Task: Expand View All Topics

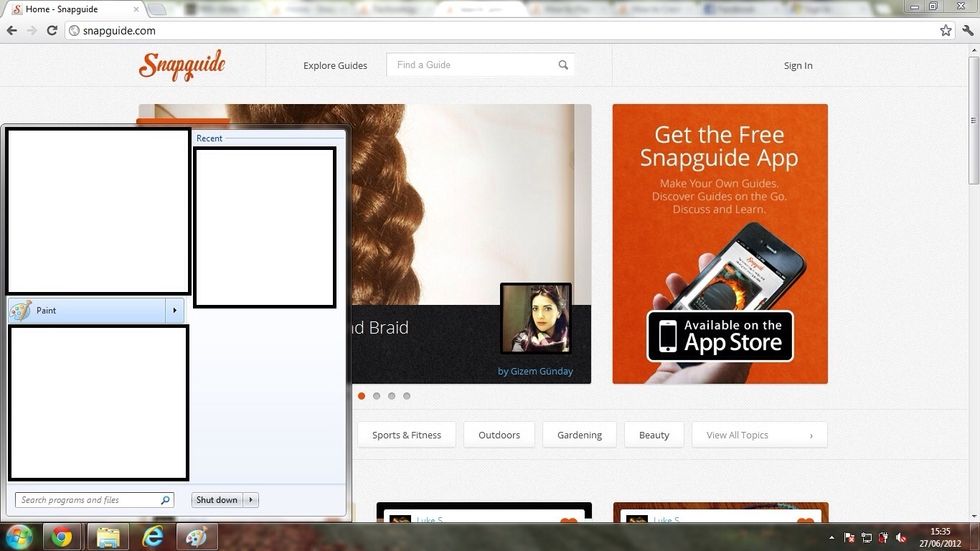Action: (759, 435)
